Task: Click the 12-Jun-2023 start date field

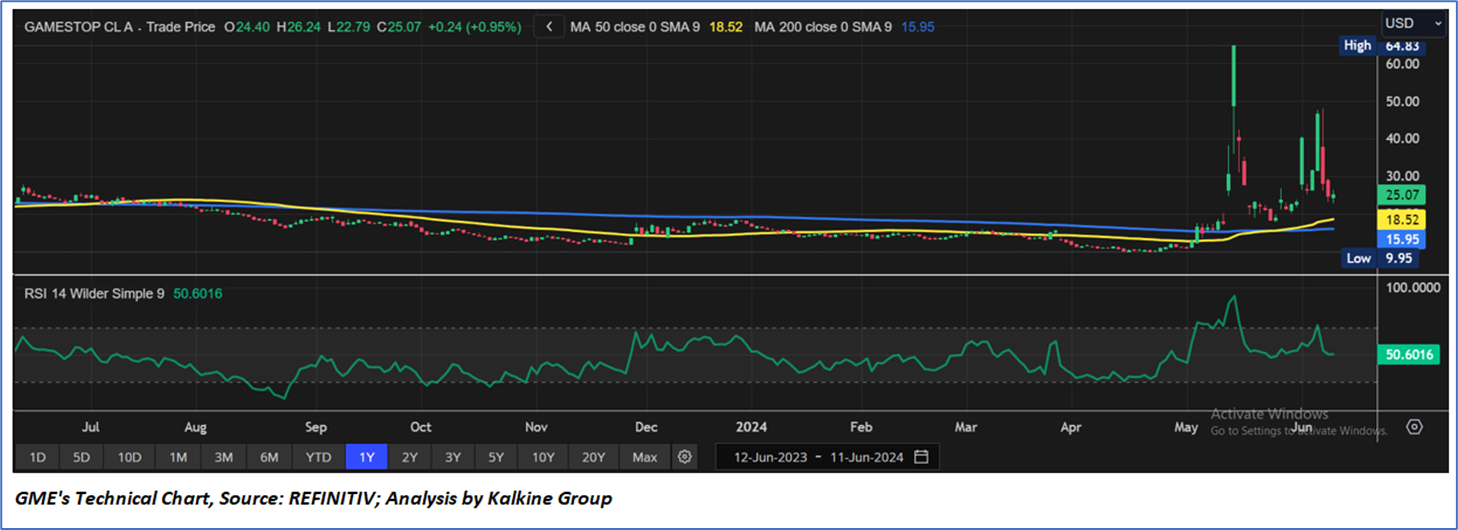Action: click(x=771, y=457)
